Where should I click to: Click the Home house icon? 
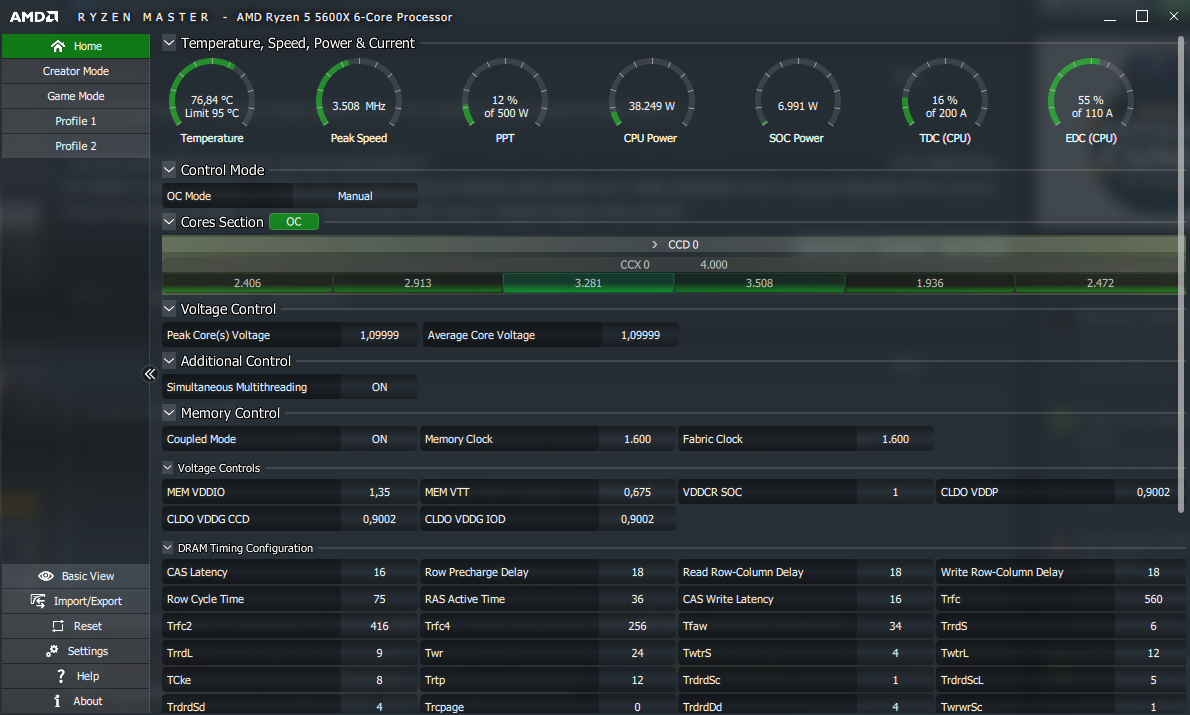(x=58, y=46)
